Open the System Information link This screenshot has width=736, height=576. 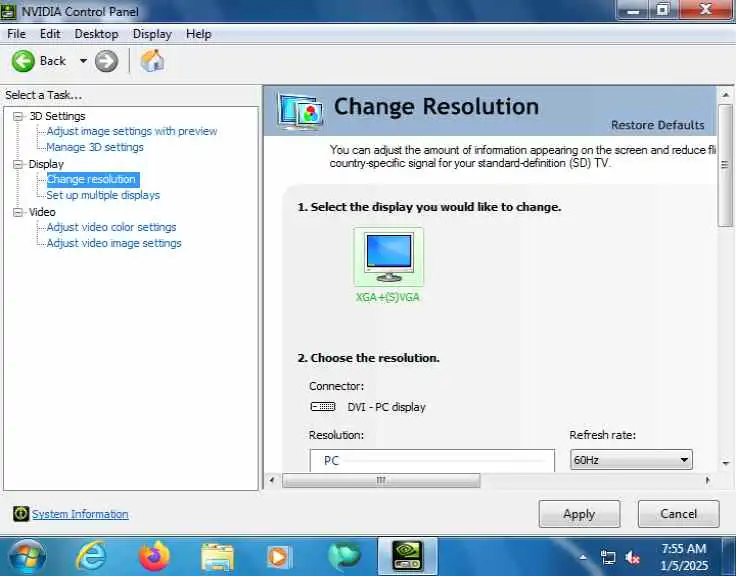coord(80,514)
